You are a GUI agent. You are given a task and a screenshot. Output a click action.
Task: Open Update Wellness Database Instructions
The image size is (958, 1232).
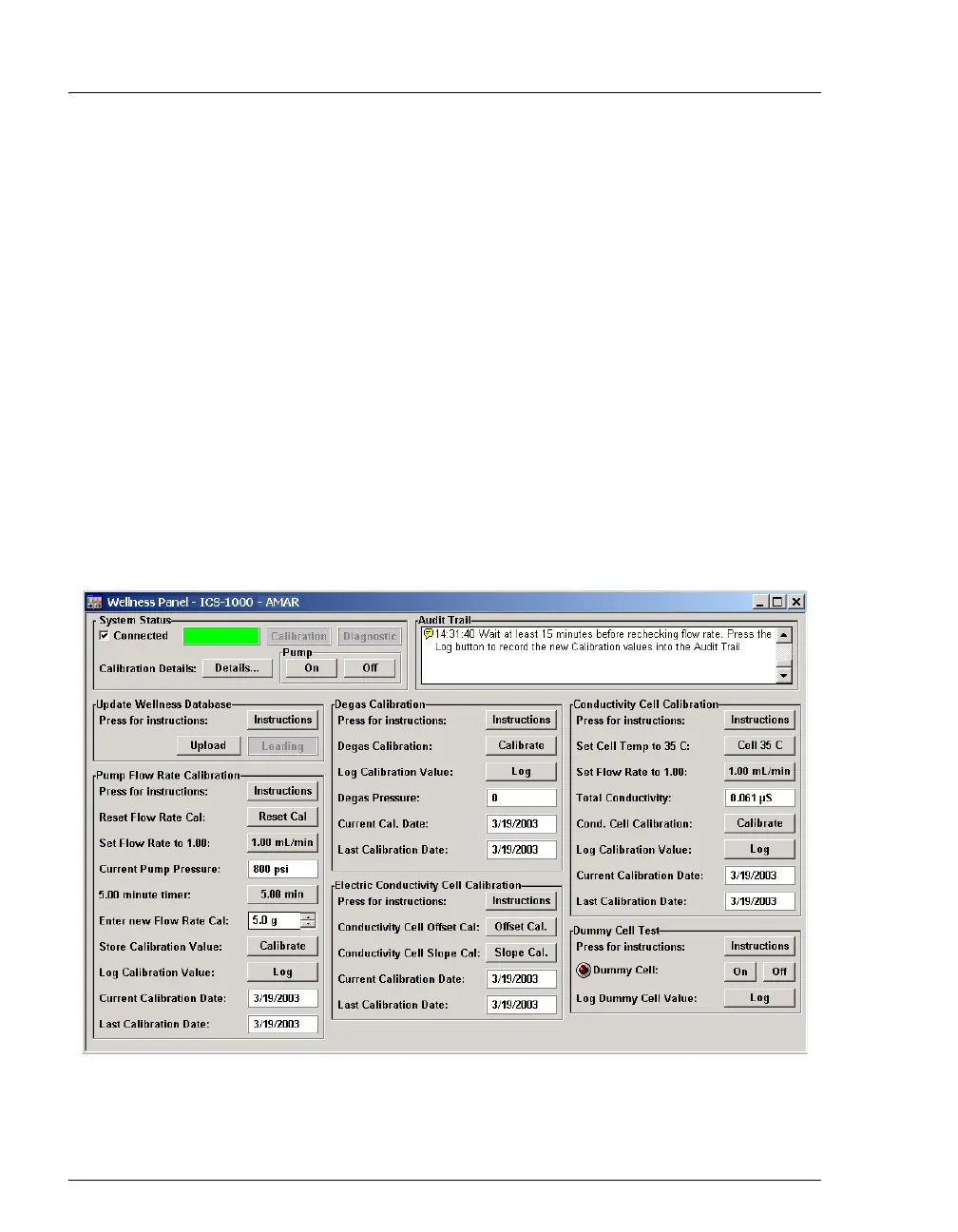pos(282,721)
